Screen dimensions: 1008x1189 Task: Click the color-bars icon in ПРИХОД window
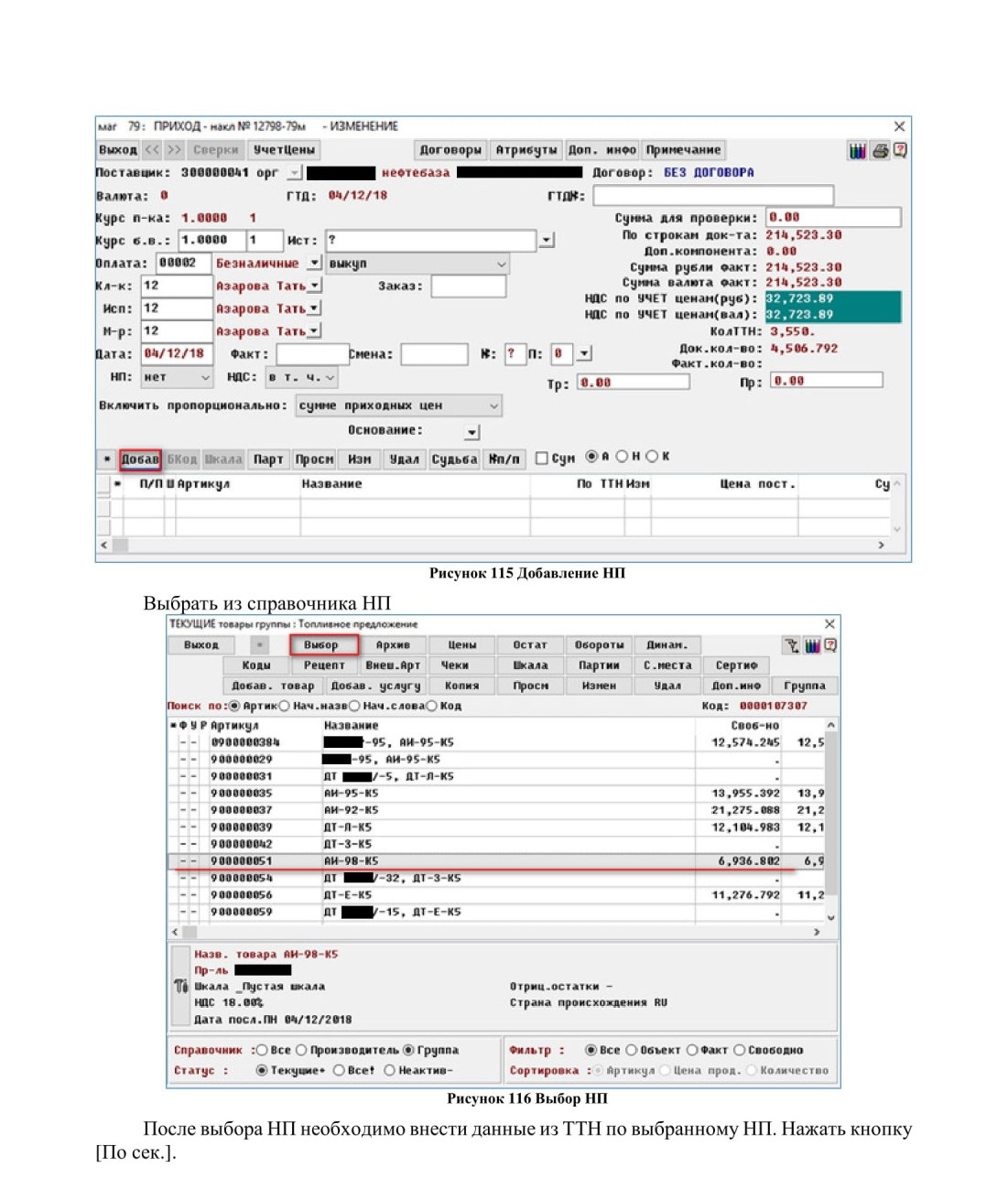[x=857, y=151]
